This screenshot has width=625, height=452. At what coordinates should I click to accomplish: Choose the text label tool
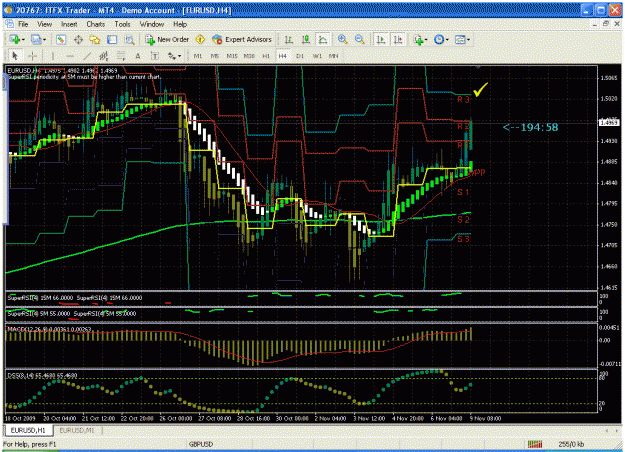pos(155,56)
